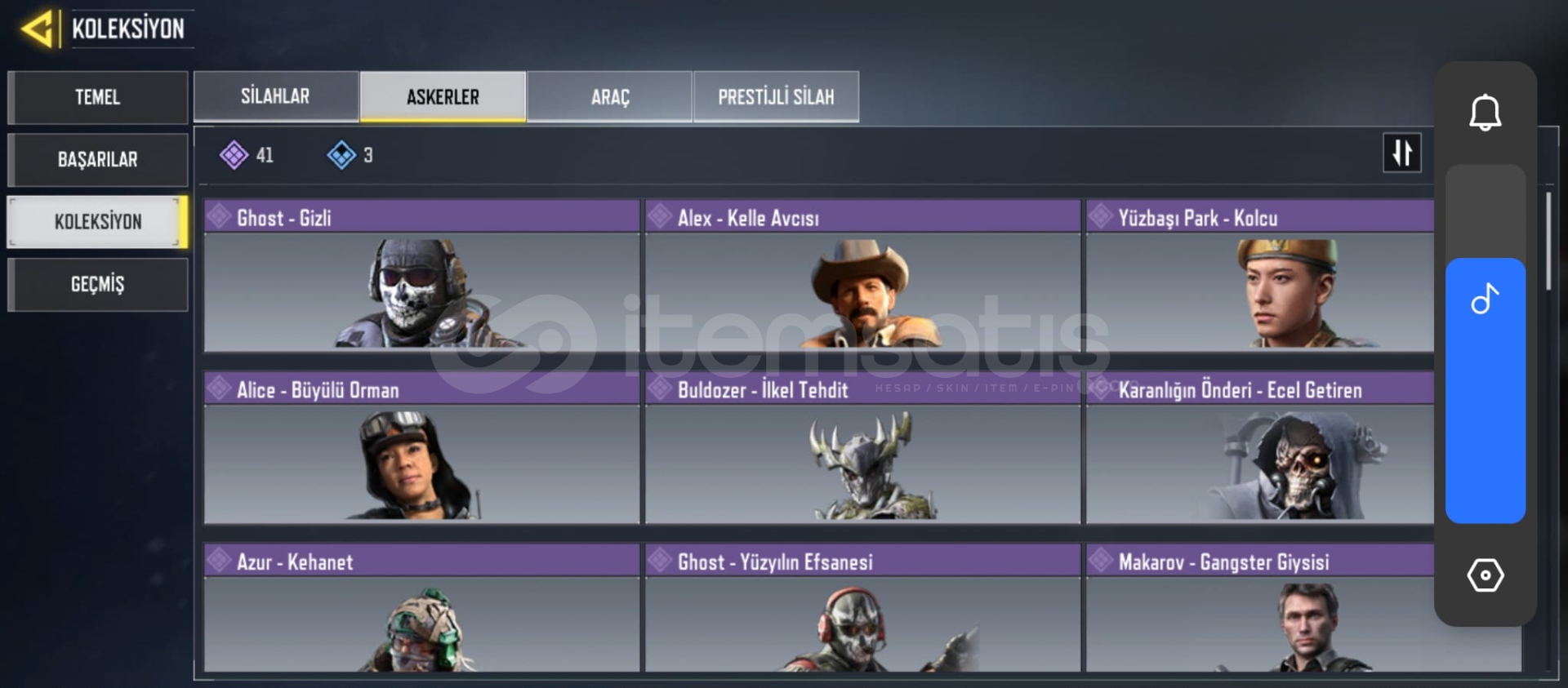Select Buldozer - İlkel Tehdit character card
Viewport: 1568px width, 688px height.
point(862,448)
